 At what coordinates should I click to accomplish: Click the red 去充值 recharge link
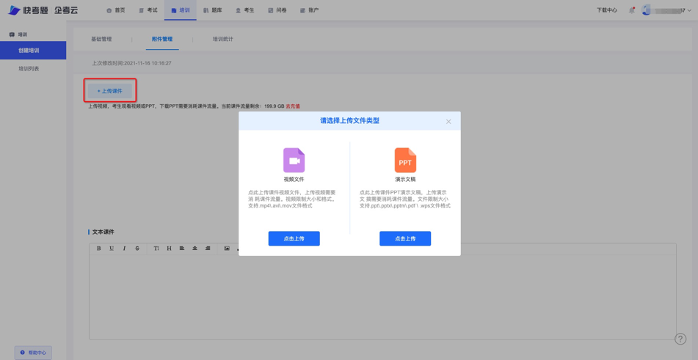point(293,106)
